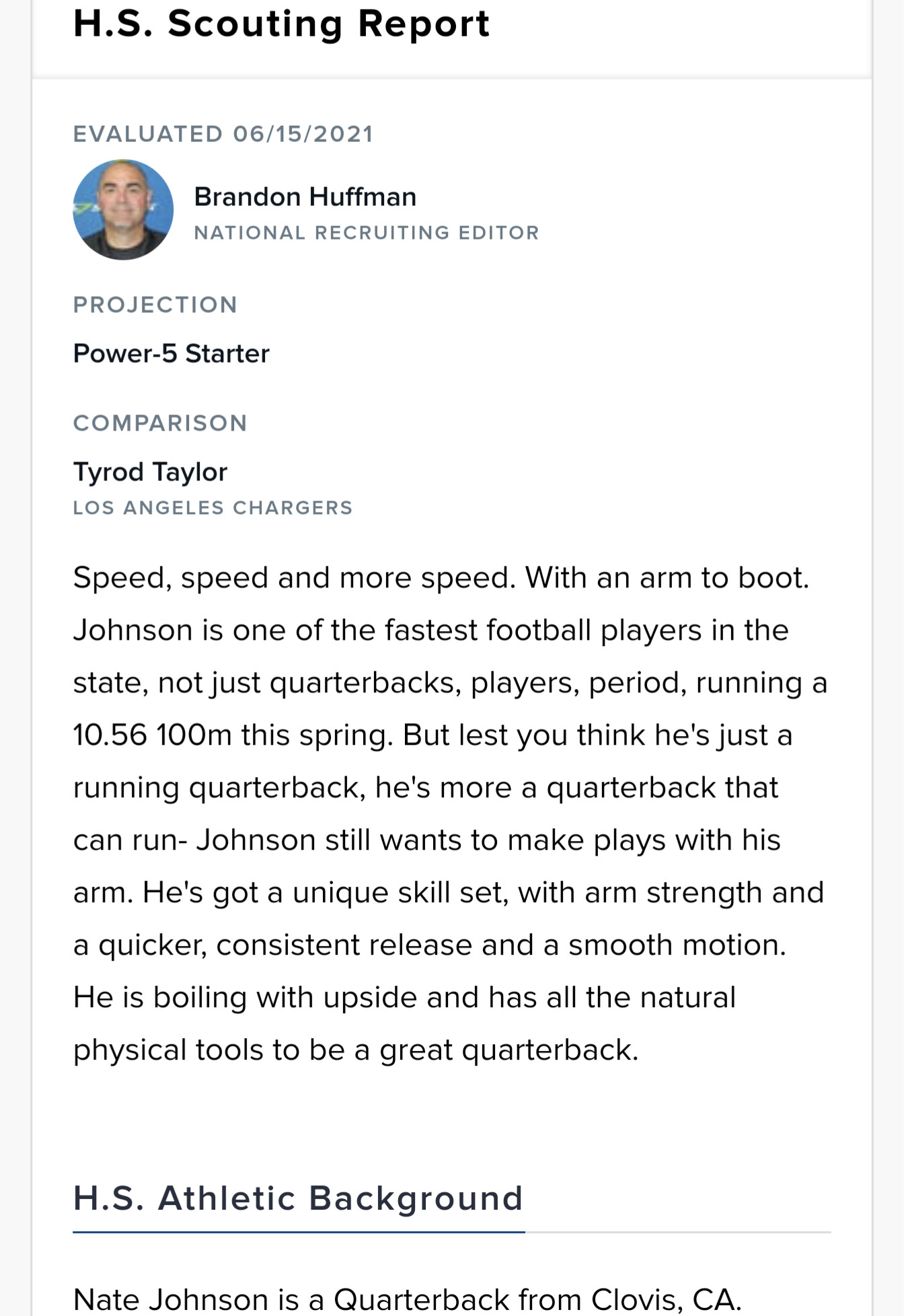The height and width of the screenshot is (1316, 904).
Task: Open the Brandon Huffman author name
Action: 305,197
